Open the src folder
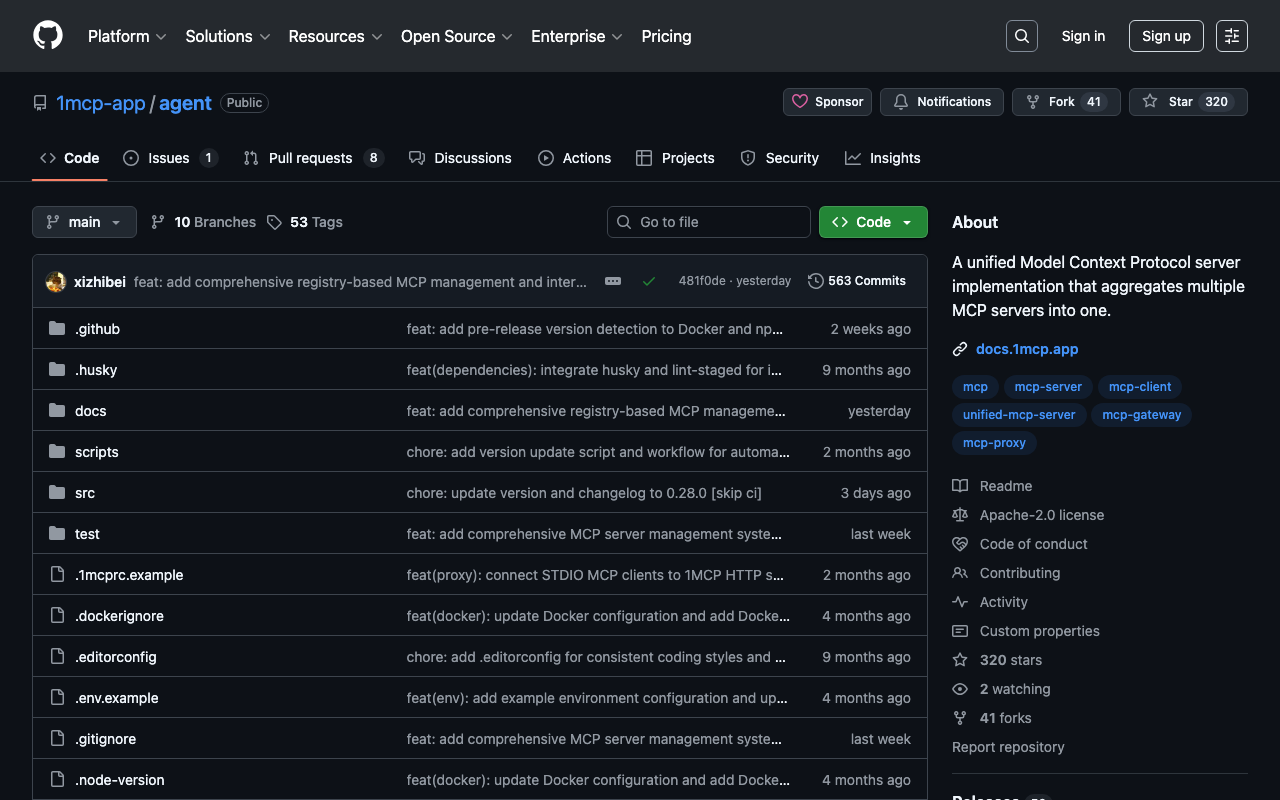 85,493
